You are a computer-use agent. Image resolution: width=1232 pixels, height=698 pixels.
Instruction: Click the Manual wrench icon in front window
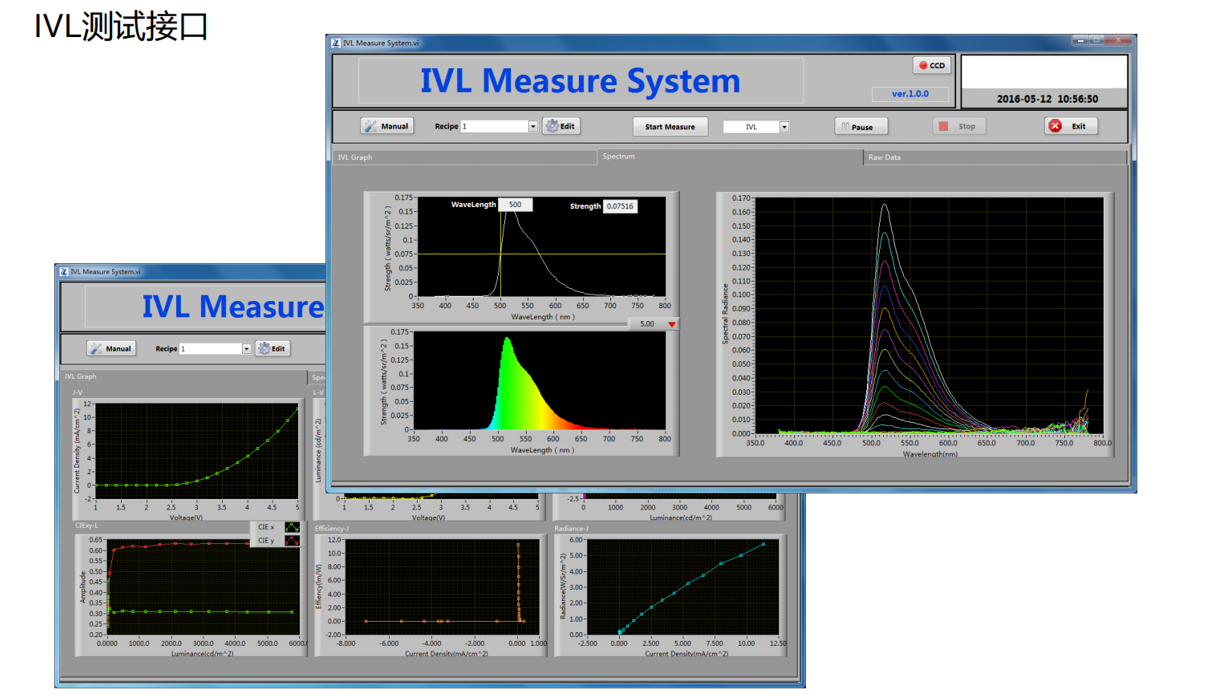point(371,127)
